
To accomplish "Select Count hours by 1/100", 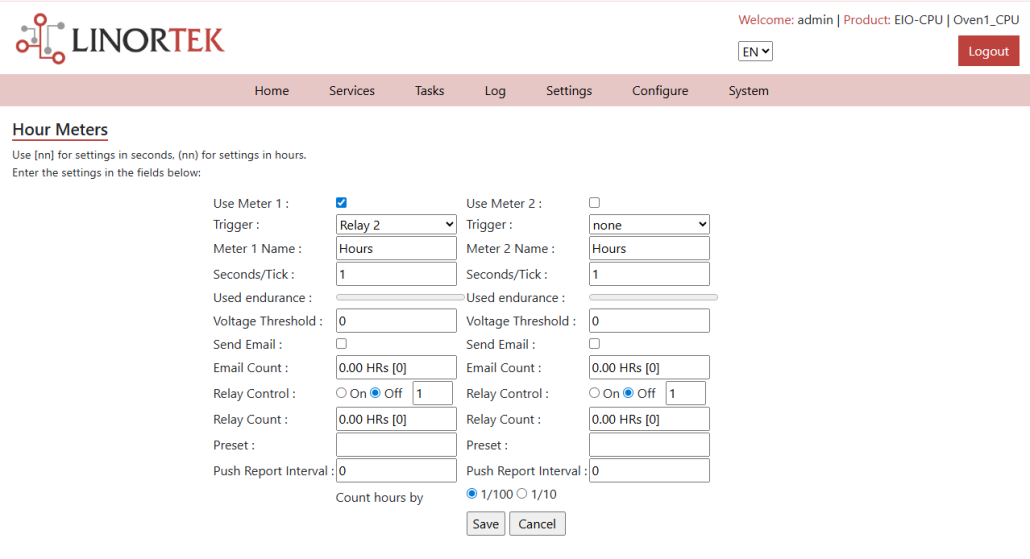I will click(x=472, y=493).
